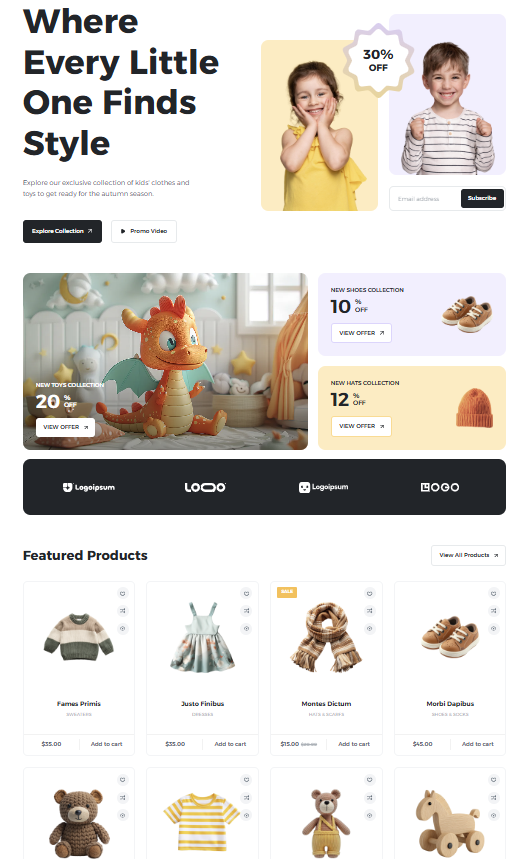The width and height of the screenshot is (523, 859).
Task: Focus the Email address input field
Action: [x=425, y=199]
